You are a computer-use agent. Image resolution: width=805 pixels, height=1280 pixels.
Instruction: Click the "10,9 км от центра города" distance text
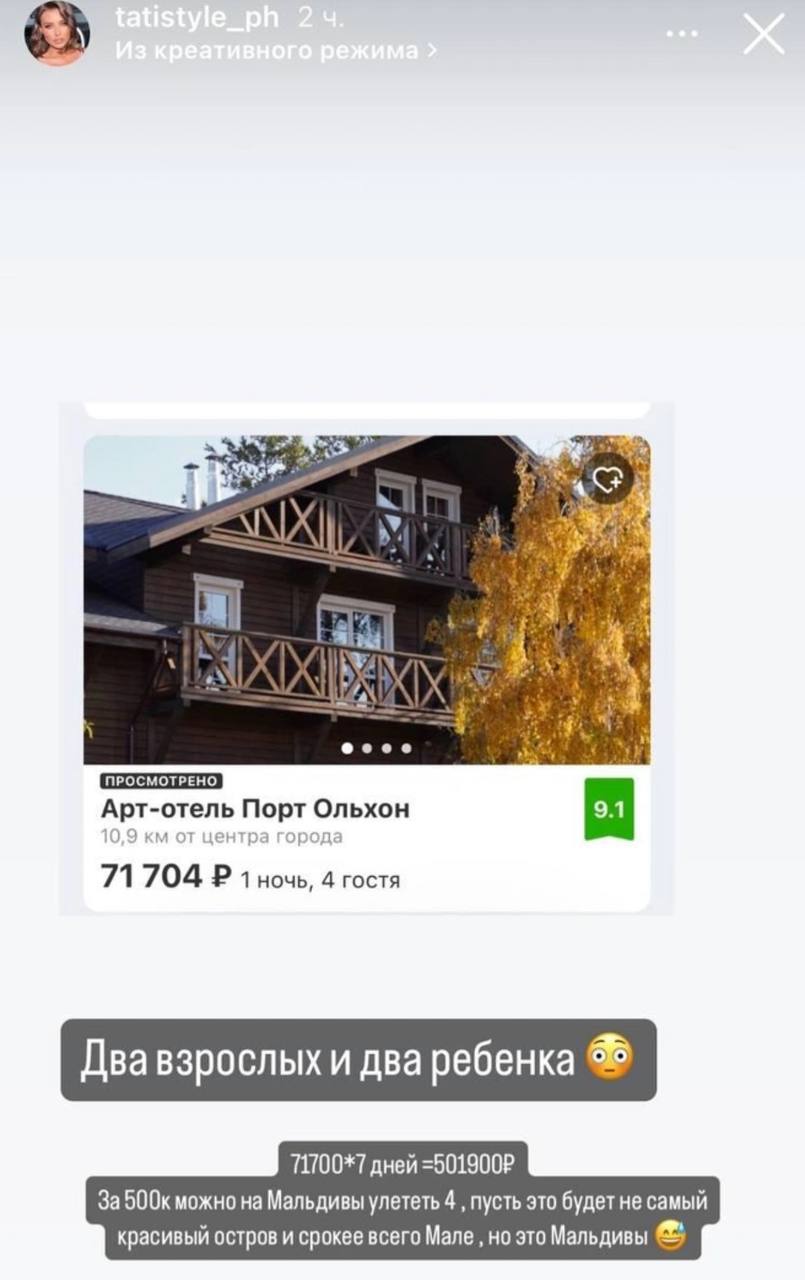pyautogui.click(x=221, y=837)
